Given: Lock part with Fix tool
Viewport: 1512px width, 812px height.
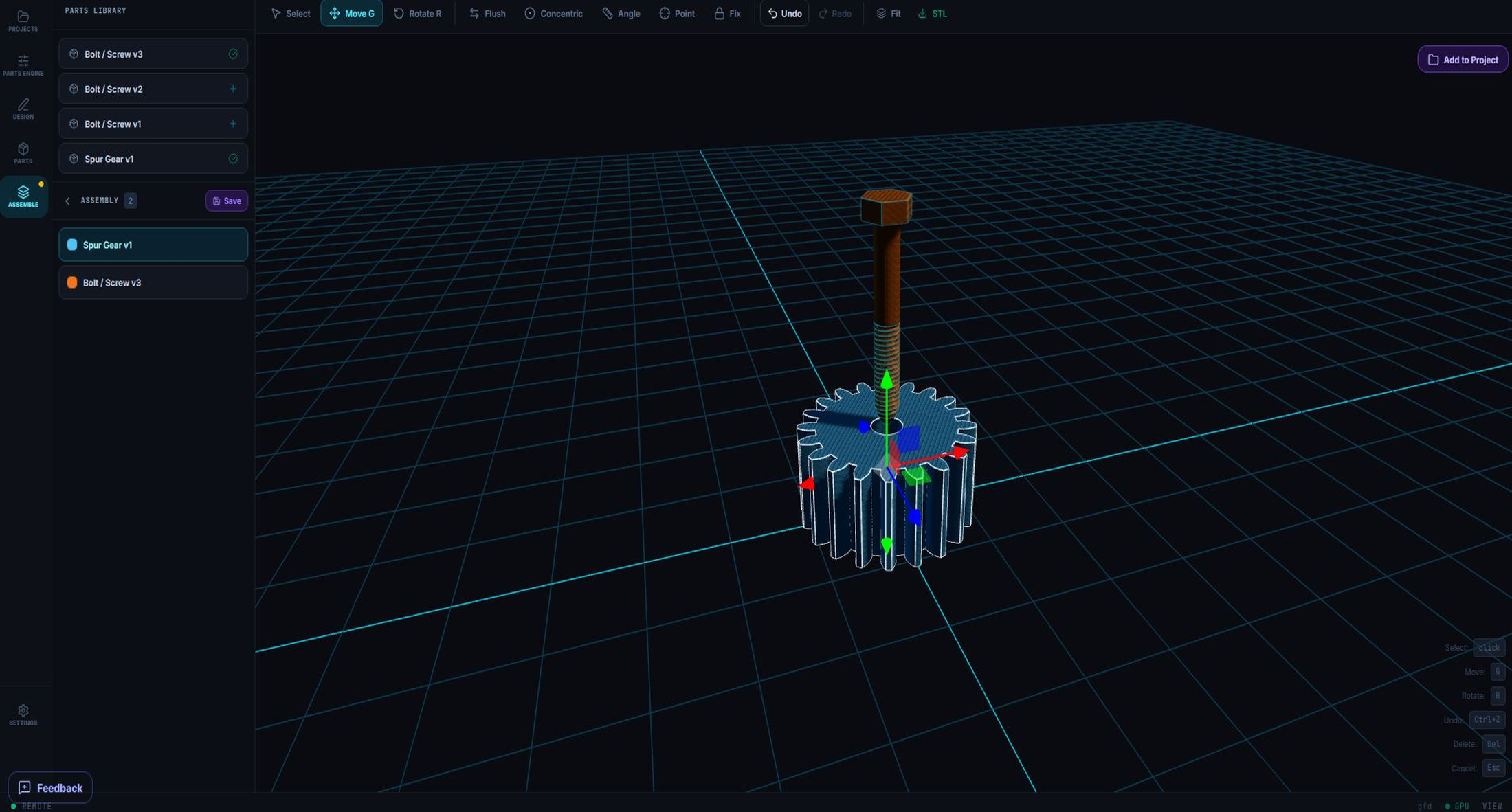Looking at the screenshot, I should [727, 14].
